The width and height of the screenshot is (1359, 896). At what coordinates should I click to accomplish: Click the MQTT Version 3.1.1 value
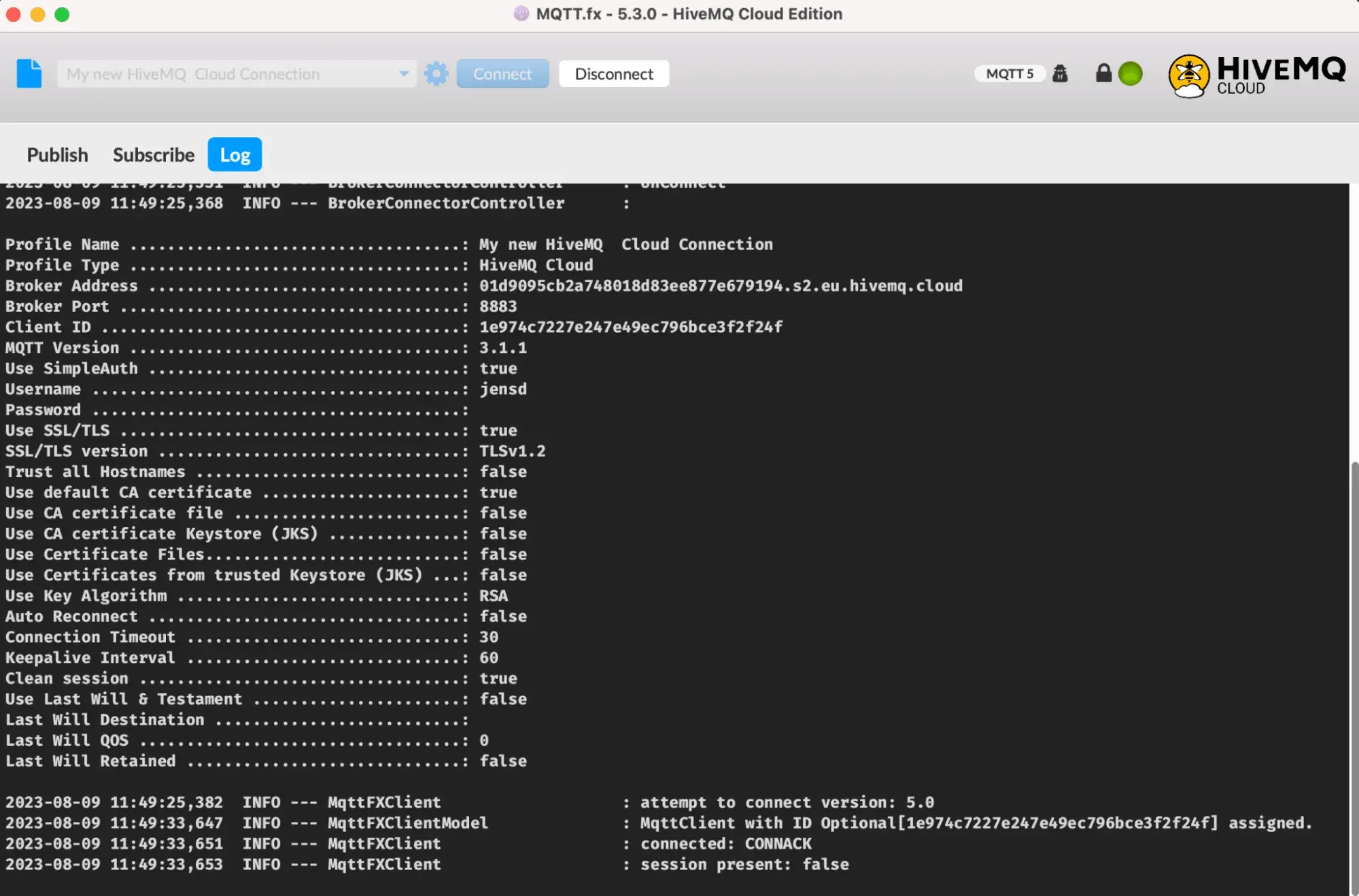pyautogui.click(x=502, y=347)
